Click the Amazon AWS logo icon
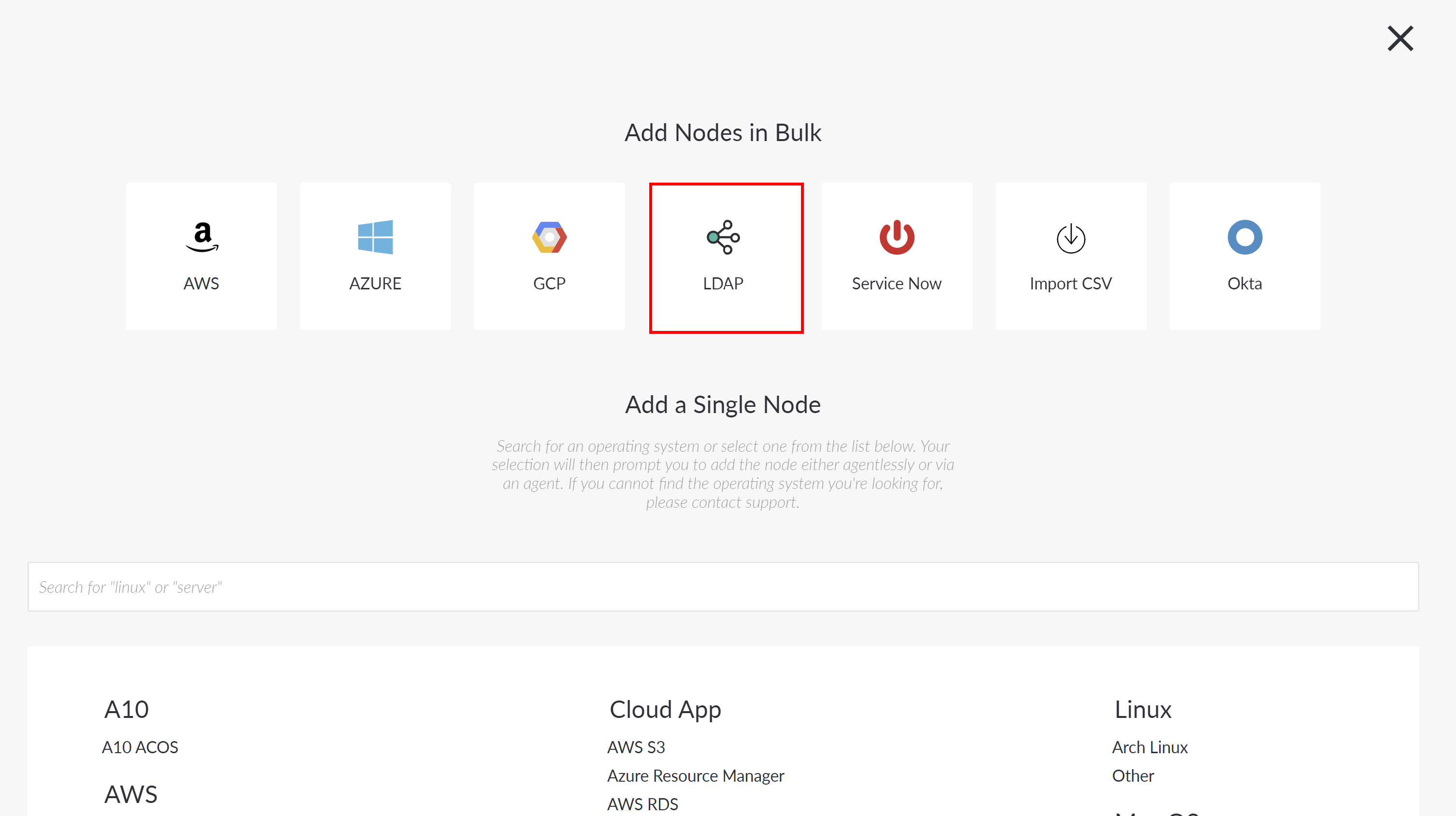The image size is (1456, 816). click(202, 237)
